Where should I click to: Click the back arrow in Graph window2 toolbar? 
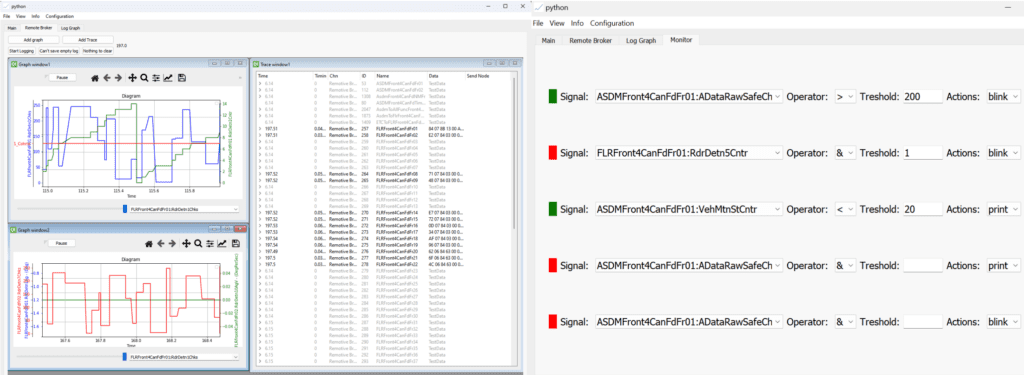coord(161,243)
